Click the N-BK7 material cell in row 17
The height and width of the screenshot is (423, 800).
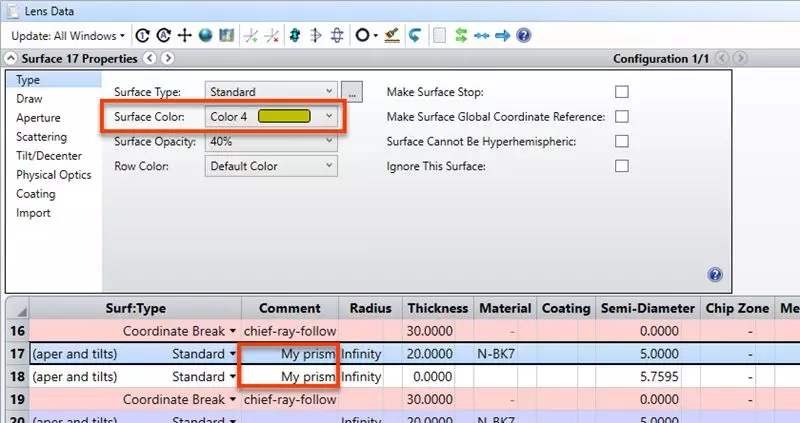(x=505, y=354)
